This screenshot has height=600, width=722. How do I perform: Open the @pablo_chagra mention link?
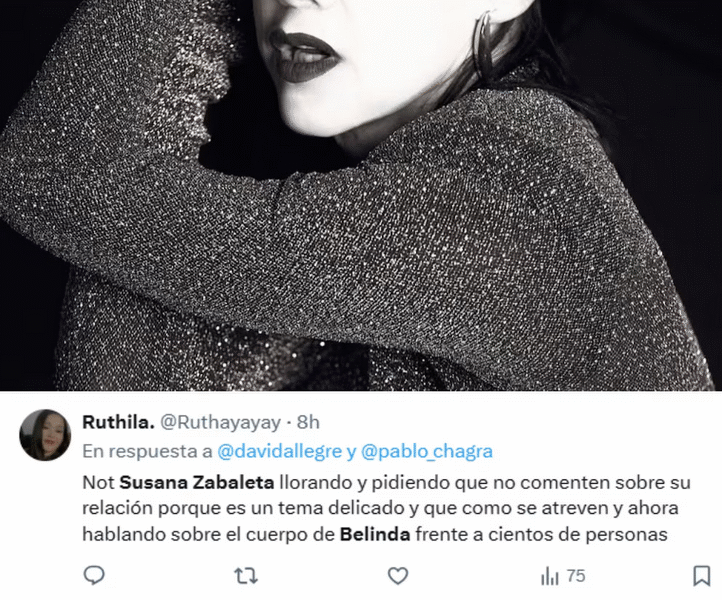427,451
